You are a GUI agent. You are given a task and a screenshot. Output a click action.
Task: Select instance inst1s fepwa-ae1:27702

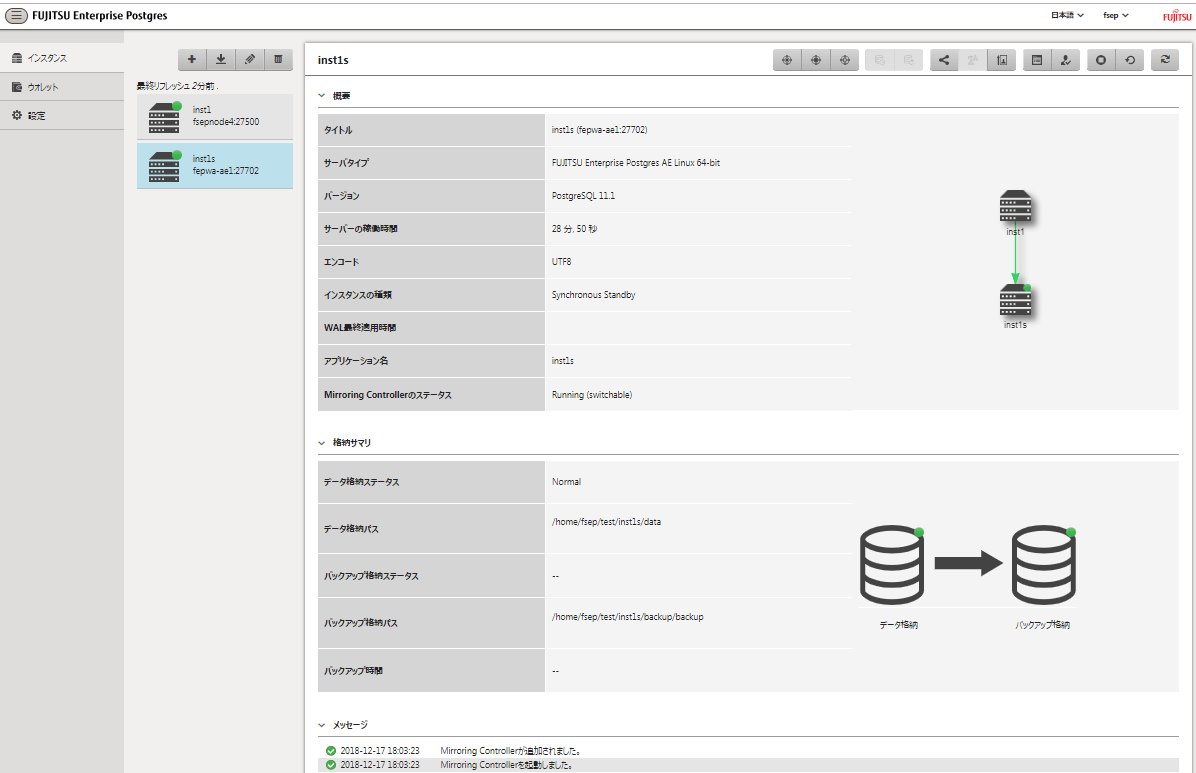pyautogui.click(x=215, y=166)
